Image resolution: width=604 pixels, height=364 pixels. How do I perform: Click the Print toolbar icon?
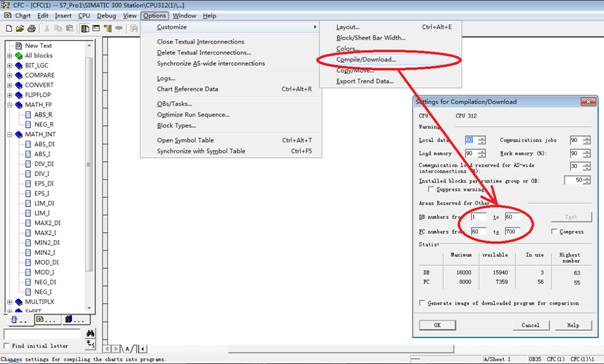[x=32, y=29]
